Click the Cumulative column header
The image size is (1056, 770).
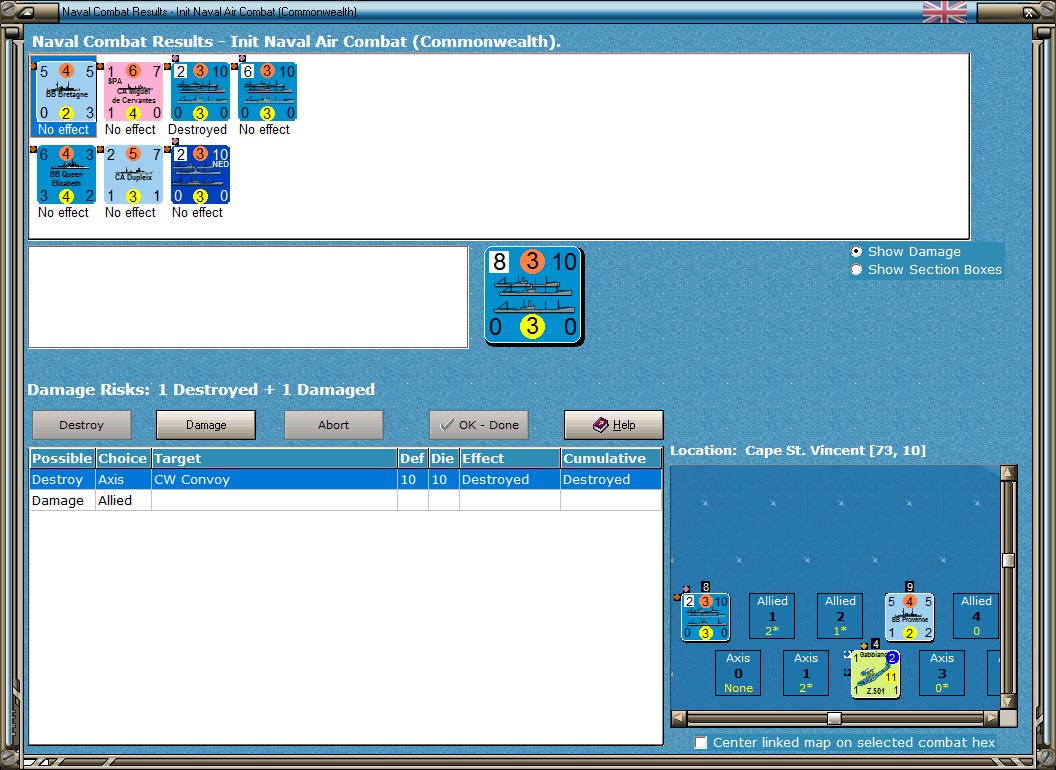tap(611, 459)
